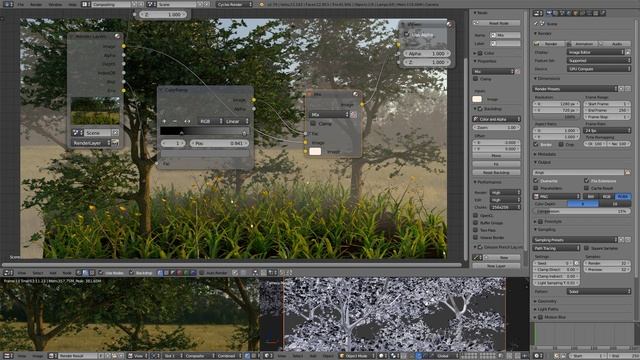
Task: Add a color stop on the ColorRamp node
Action: (164, 121)
